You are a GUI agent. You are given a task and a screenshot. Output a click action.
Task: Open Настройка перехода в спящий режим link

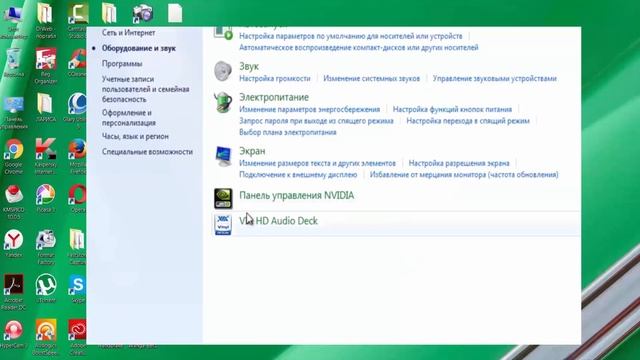pos(468,121)
